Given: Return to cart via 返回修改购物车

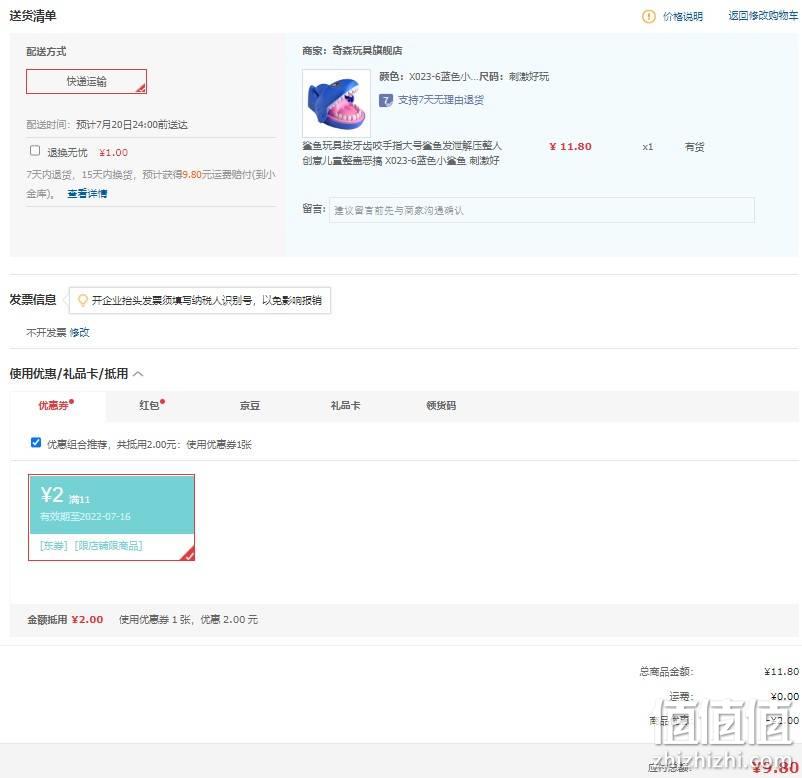Looking at the screenshot, I should (x=763, y=16).
